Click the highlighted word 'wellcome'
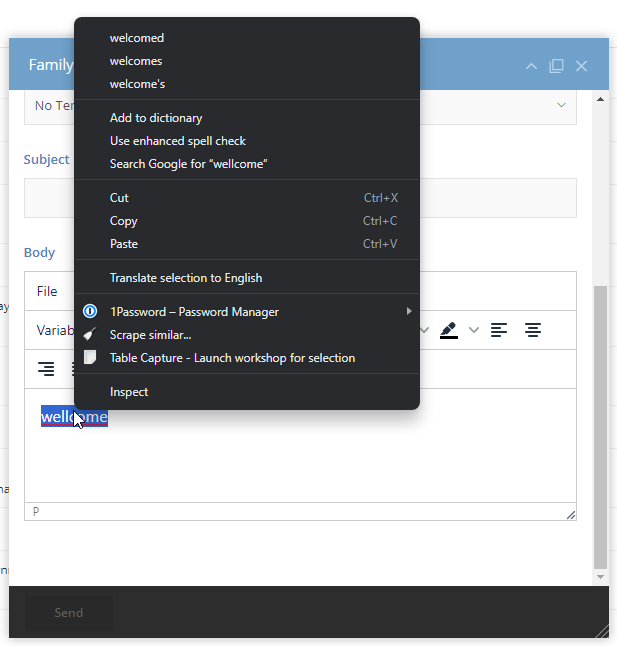The image size is (617, 646). (74, 417)
